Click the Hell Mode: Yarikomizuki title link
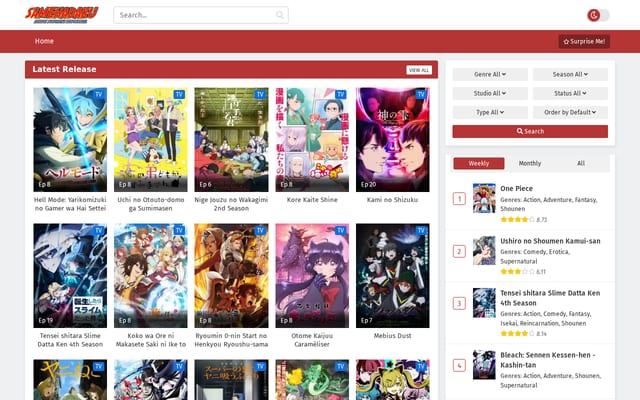 coord(70,204)
